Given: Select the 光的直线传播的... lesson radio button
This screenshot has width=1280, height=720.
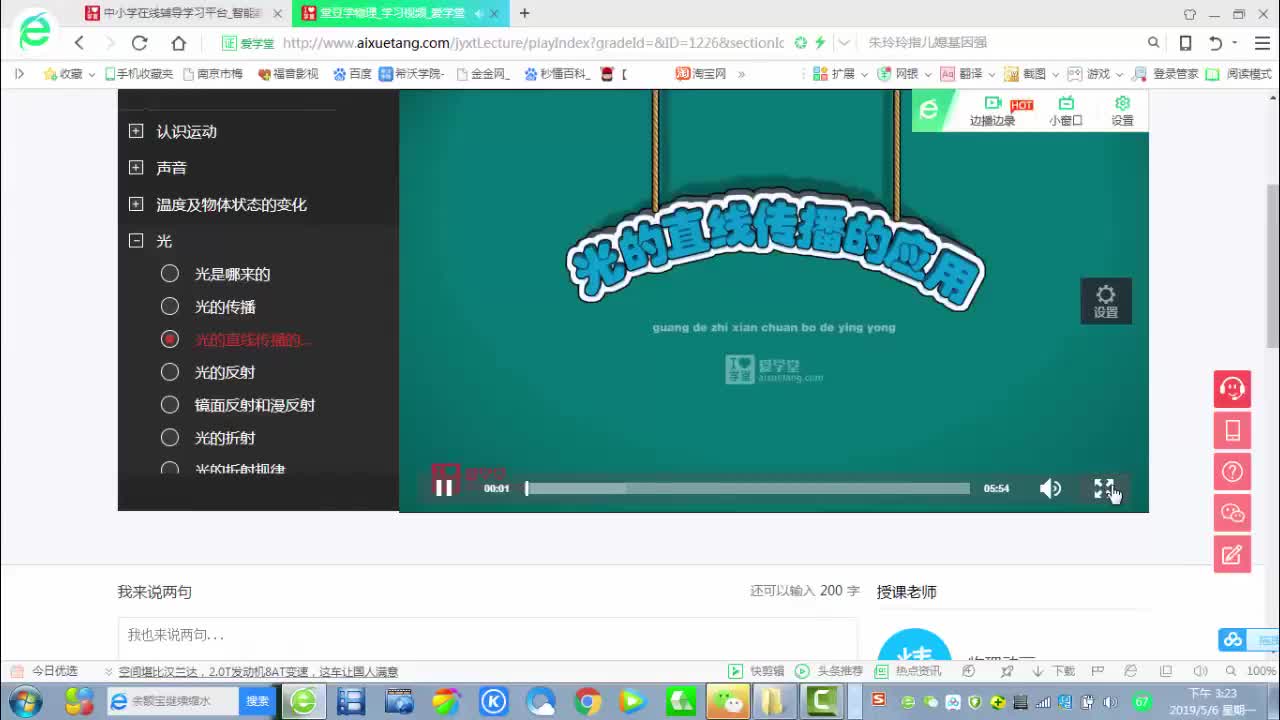Looking at the screenshot, I should click(x=170, y=339).
